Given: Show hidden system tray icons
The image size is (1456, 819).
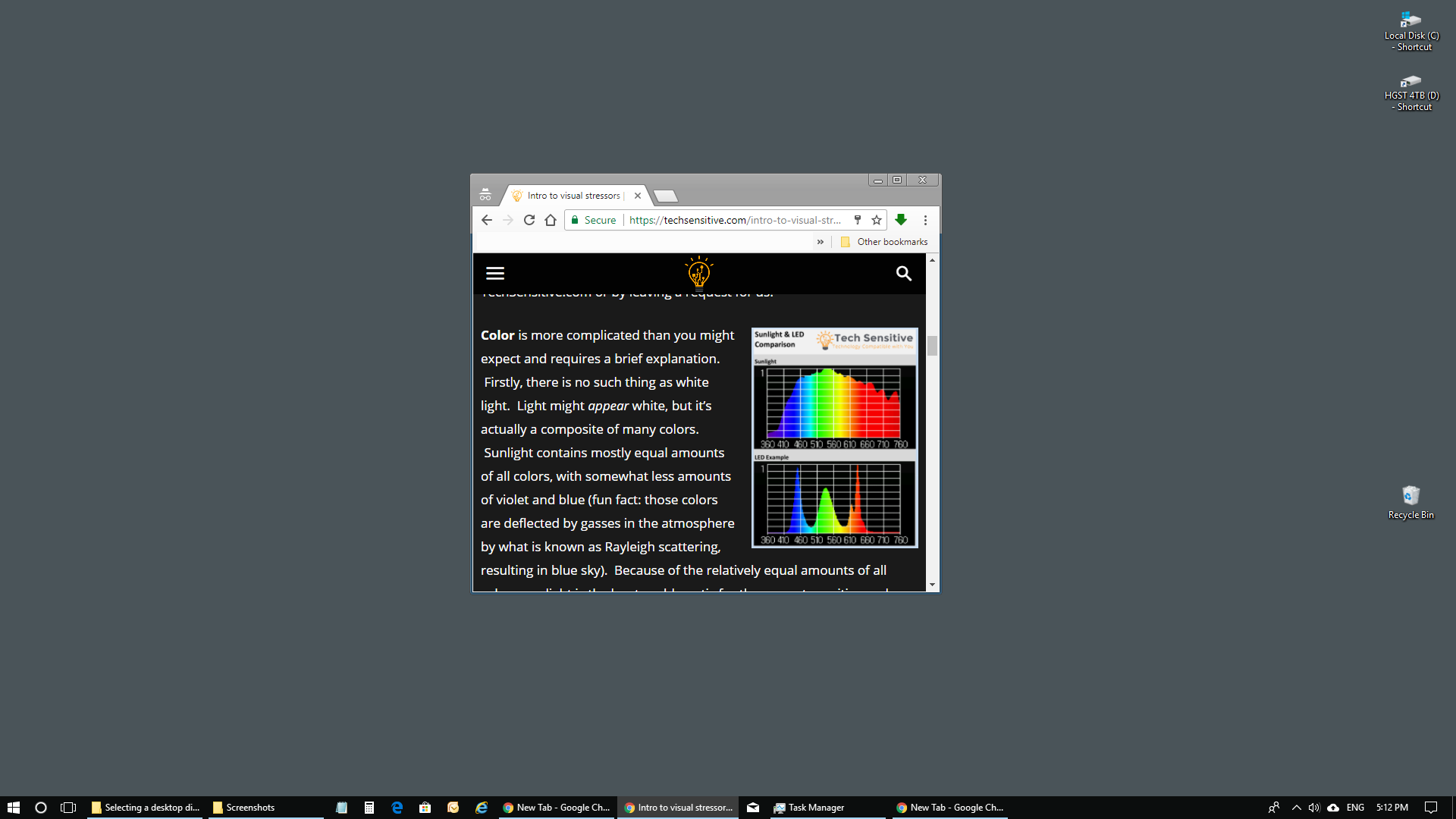Looking at the screenshot, I should click(x=1296, y=808).
